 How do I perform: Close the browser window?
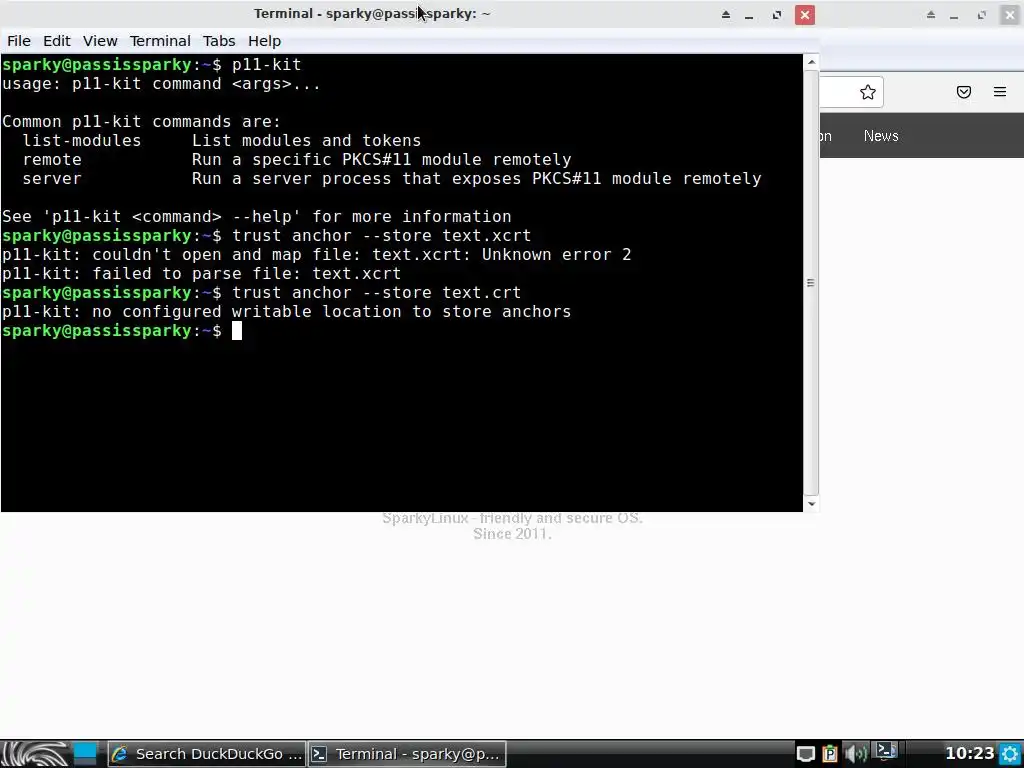point(1010,14)
